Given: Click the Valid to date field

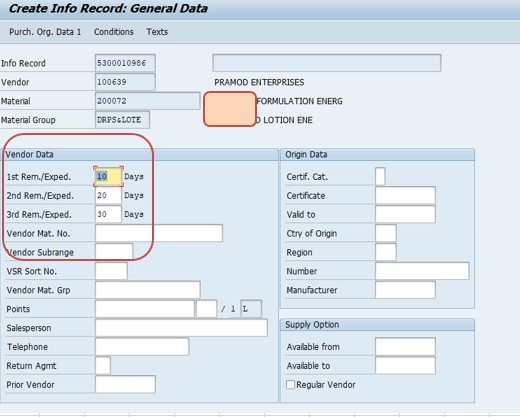Looking at the screenshot, I should pyautogui.click(x=405, y=214).
